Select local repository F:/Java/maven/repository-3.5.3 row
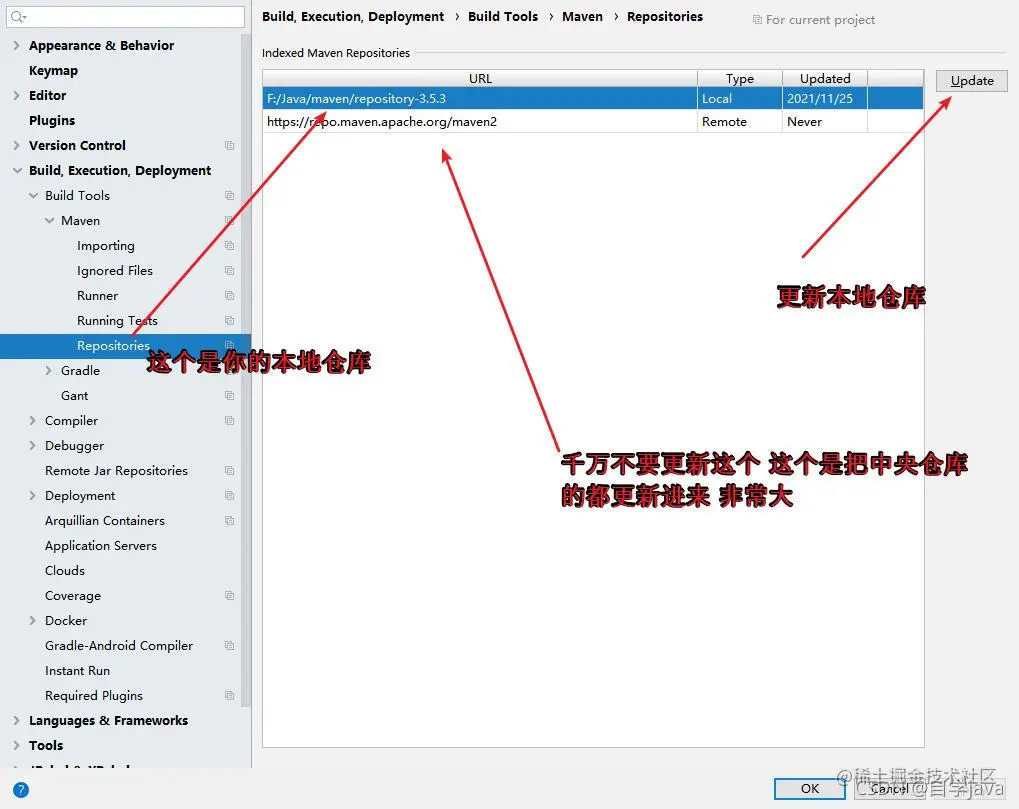 [593, 99]
